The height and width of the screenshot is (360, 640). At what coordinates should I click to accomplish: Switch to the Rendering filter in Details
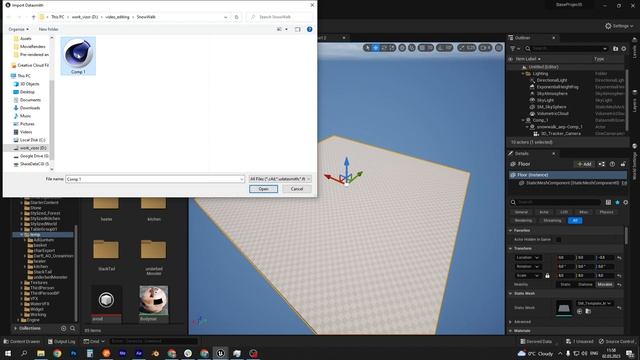(523, 220)
